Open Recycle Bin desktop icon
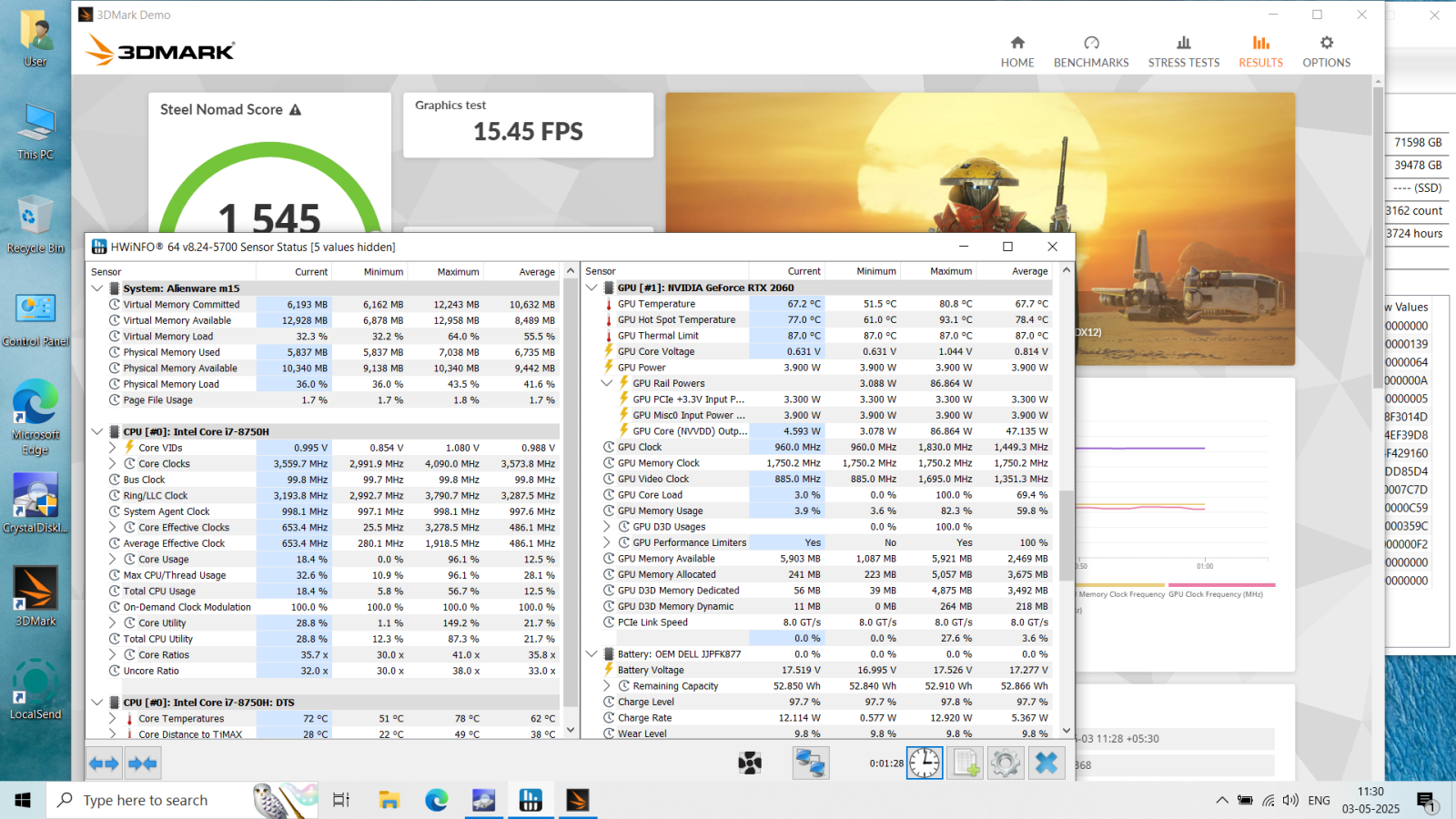Screen dimensions: 1456x819 [x=35, y=224]
